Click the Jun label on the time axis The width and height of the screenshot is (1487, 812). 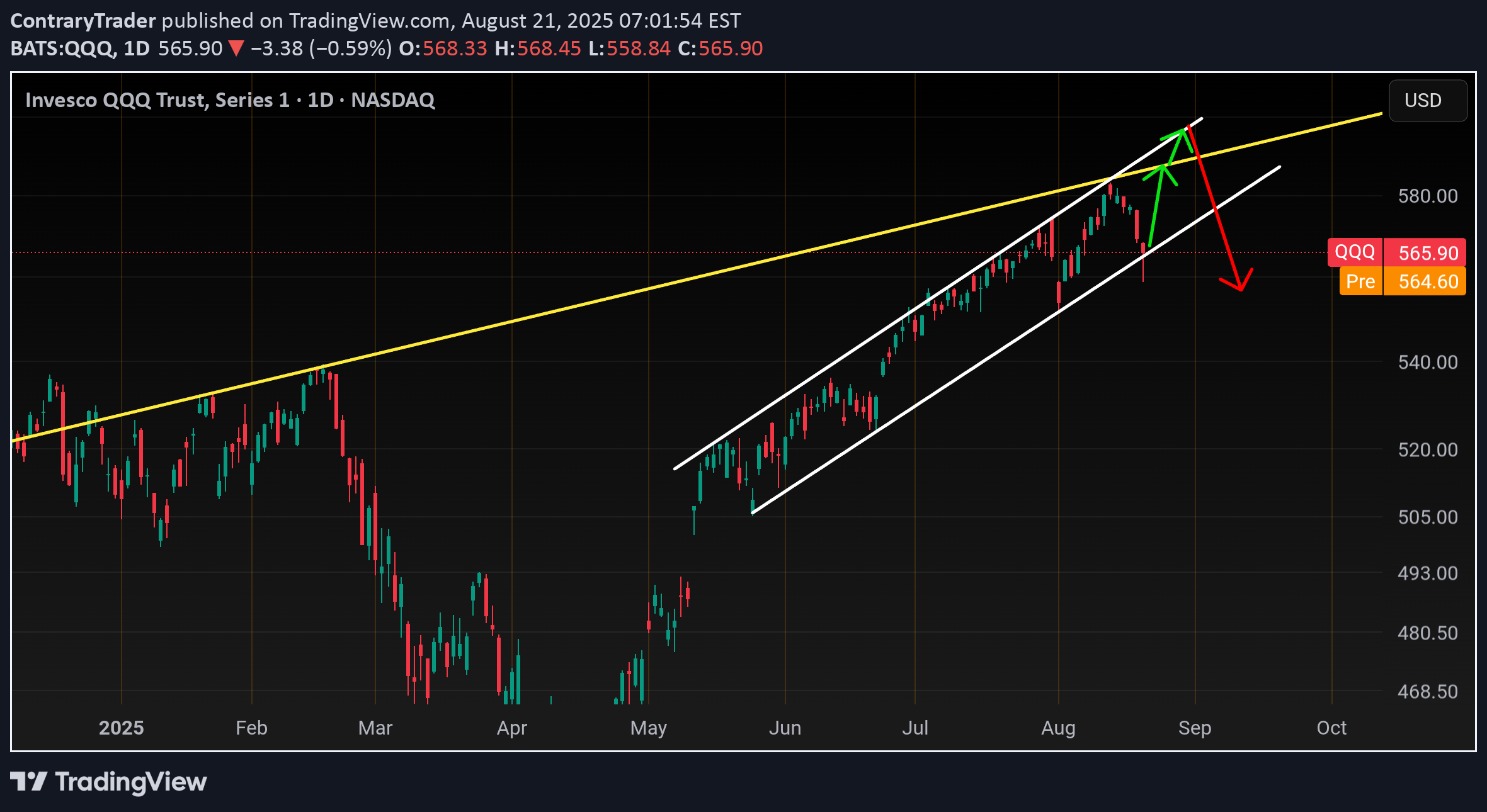click(x=785, y=728)
